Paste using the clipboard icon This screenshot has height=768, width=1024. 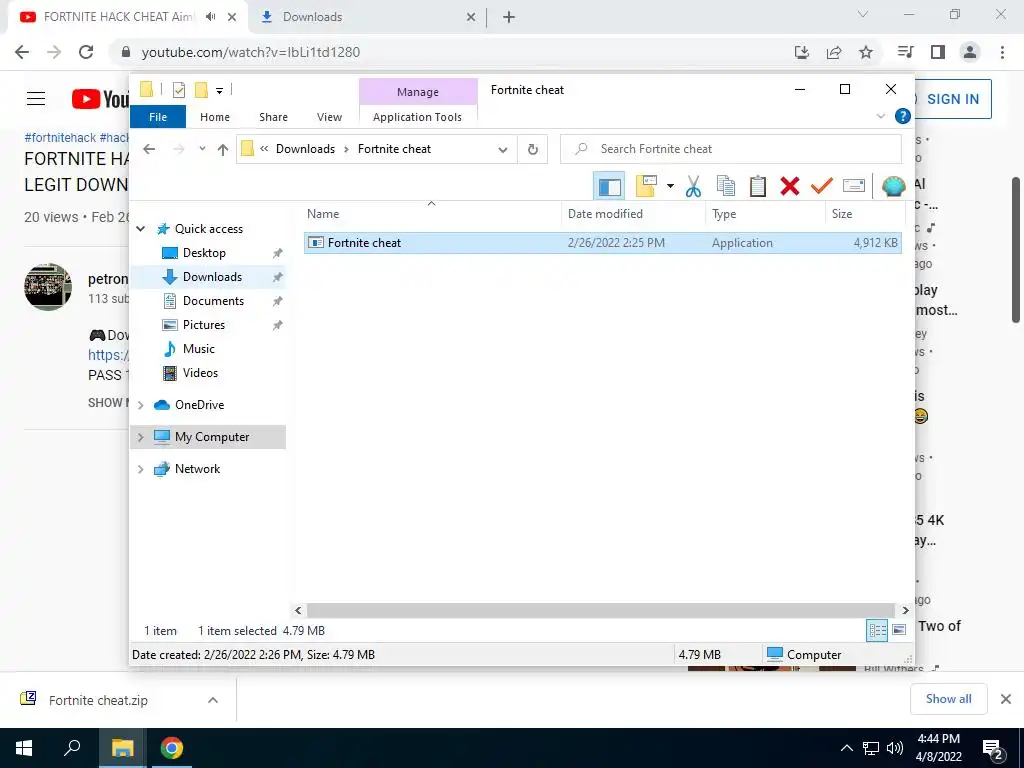click(x=758, y=186)
